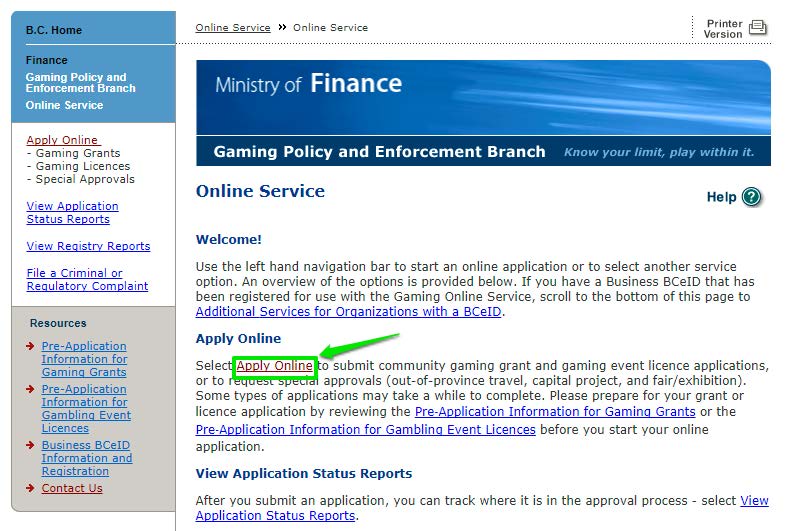Open sidebar Pre-Application Information for Gambling Event Licences
This screenshot has width=787, height=531.
[86, 409]
